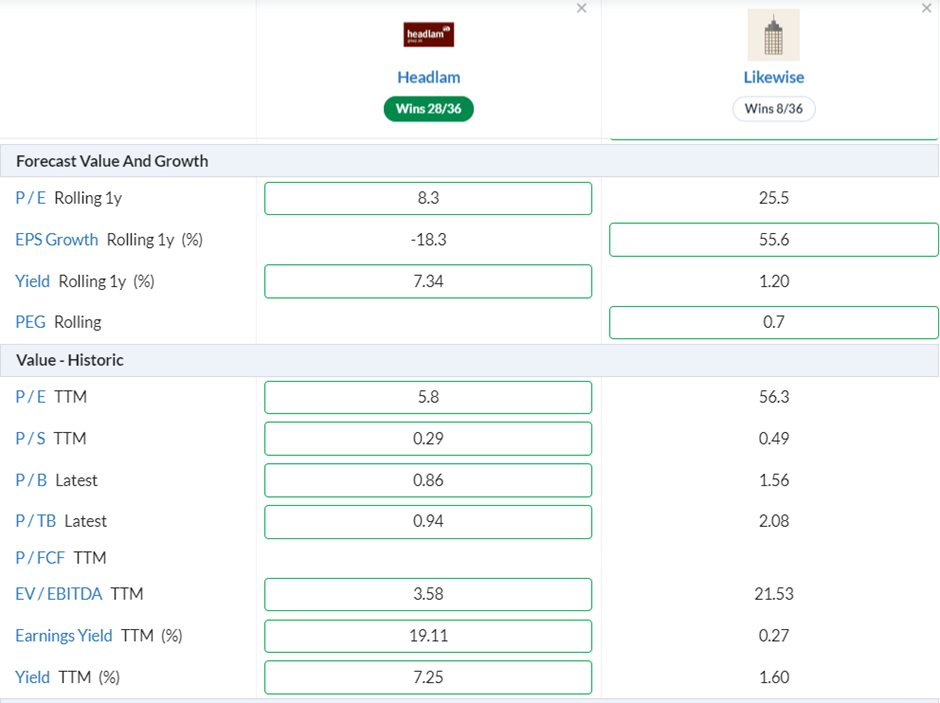Screen dimensions: 940x703
Task: Open the Headlam company link
Action: 429,77
